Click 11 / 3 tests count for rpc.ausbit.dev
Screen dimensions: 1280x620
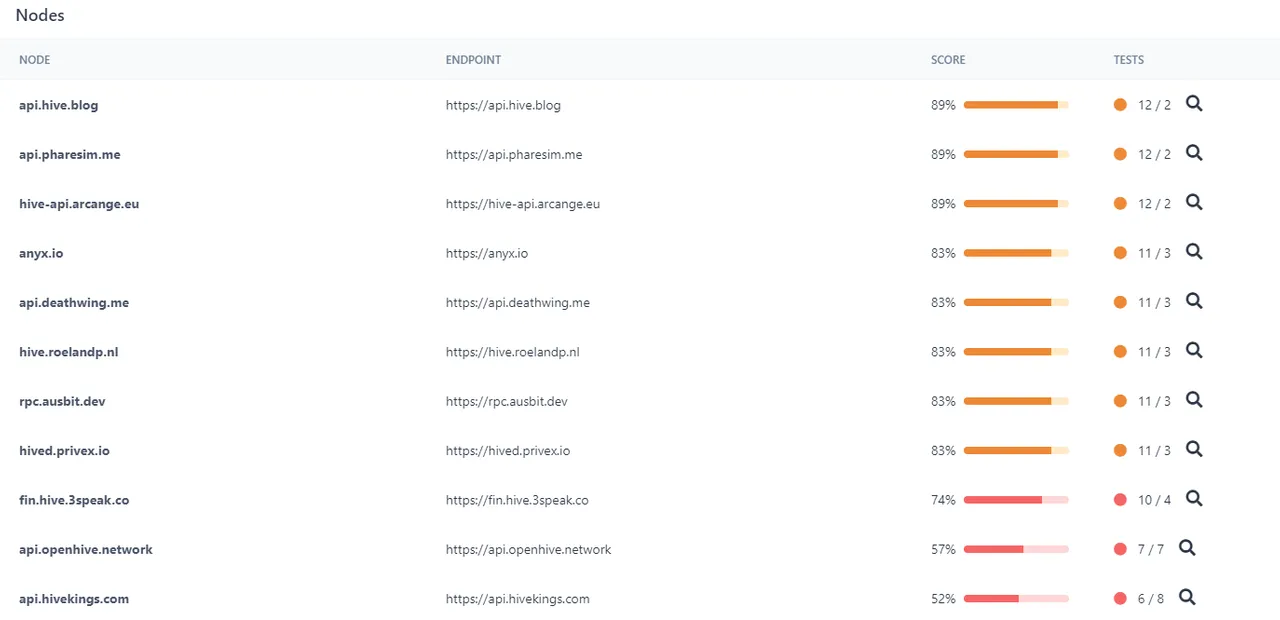point(1154,401)
